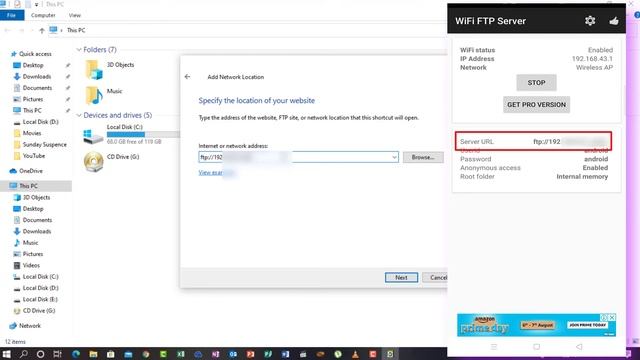The image size is (640, 360).
Task: Click the Internet or network address field
Action: (x=298, y=157)
